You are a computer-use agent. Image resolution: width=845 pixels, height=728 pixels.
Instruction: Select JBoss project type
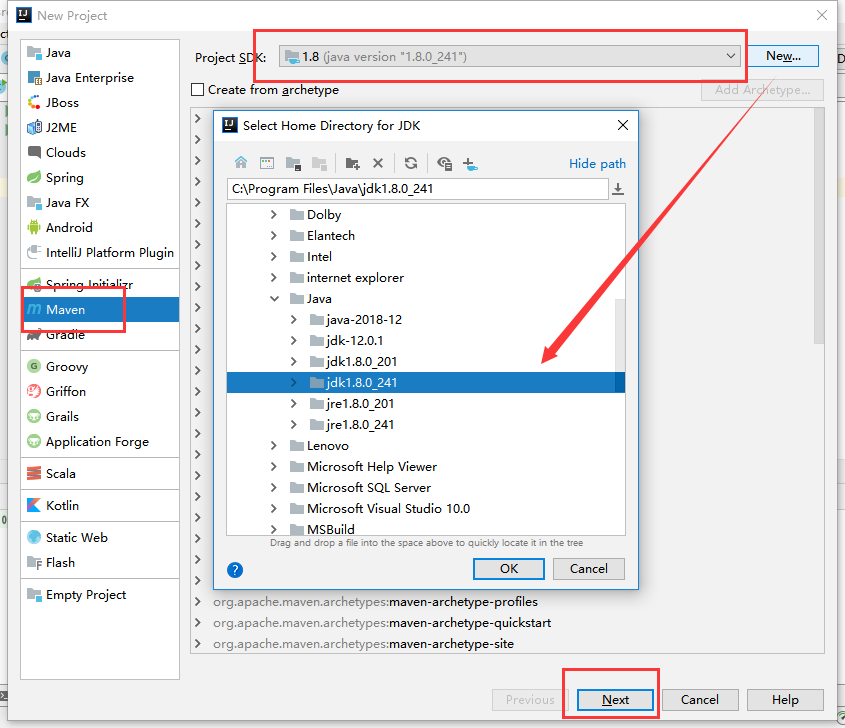pyautogui.click(x=100, y=102)
